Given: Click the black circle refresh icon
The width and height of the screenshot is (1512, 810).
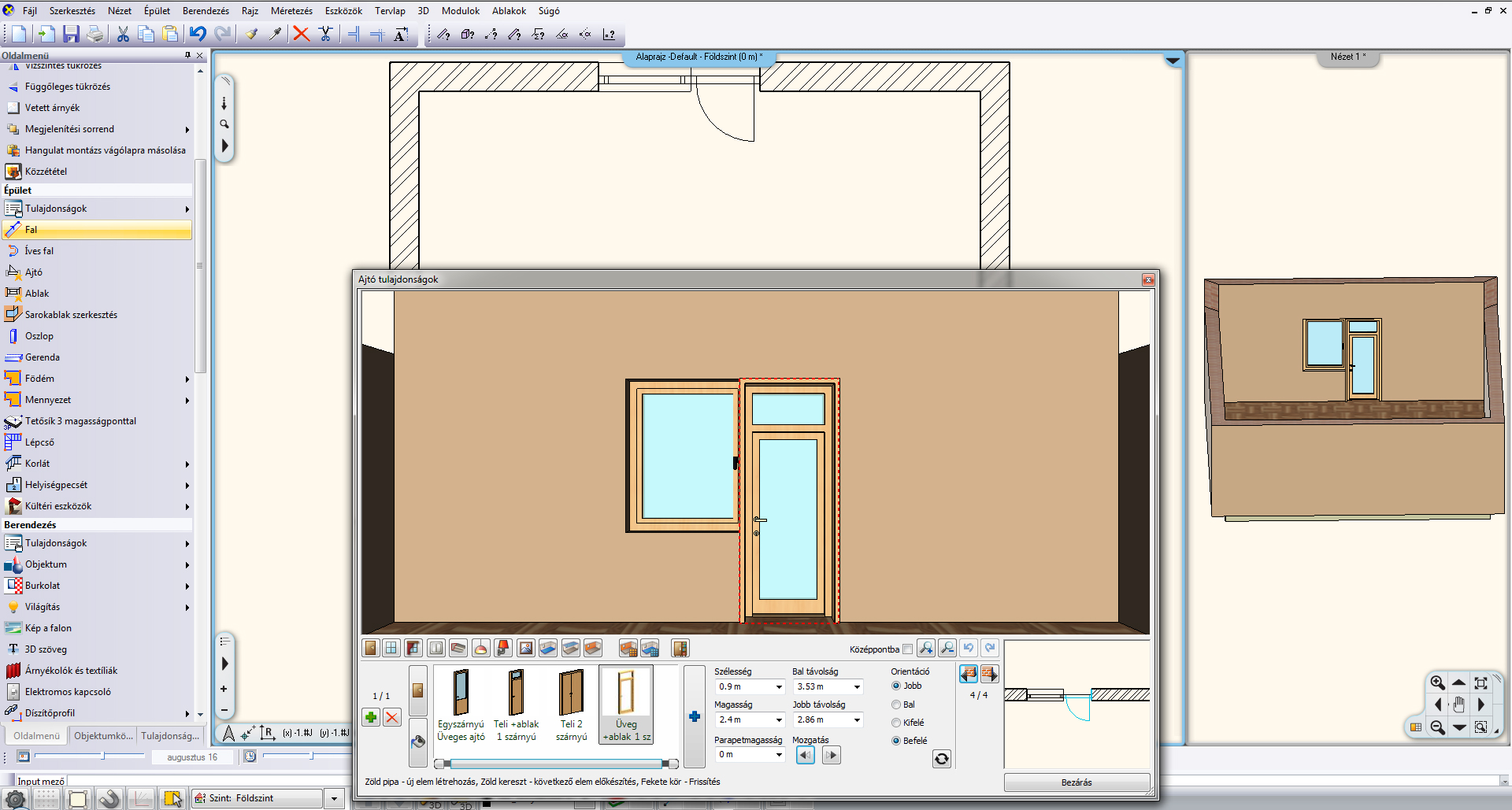Looking at the screenshot, I should (x=941, y=759).
